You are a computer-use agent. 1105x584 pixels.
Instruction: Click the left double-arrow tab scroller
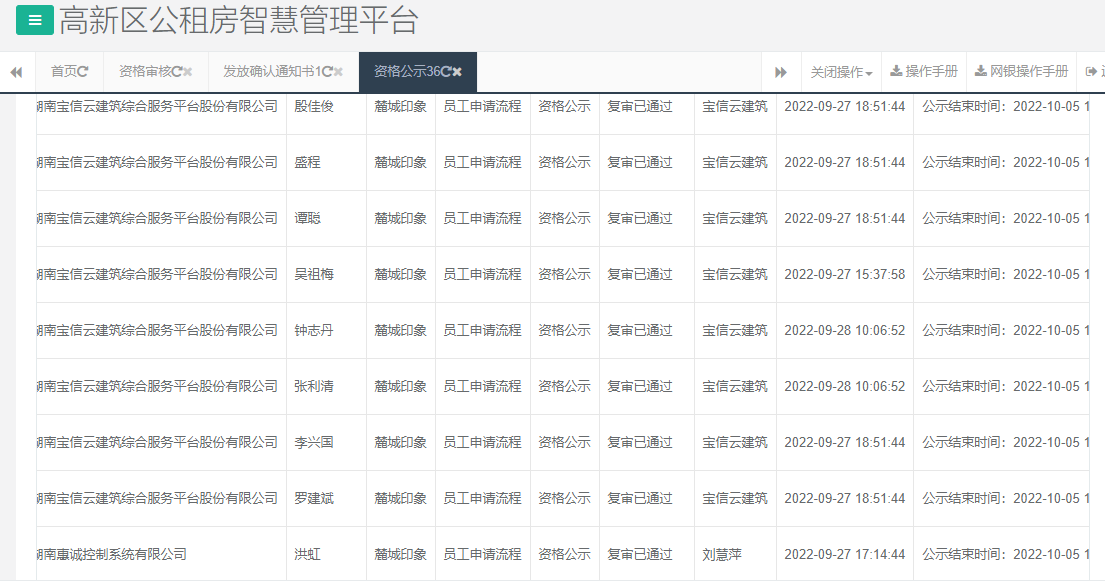pyautogui.click(x=16, y=72)
